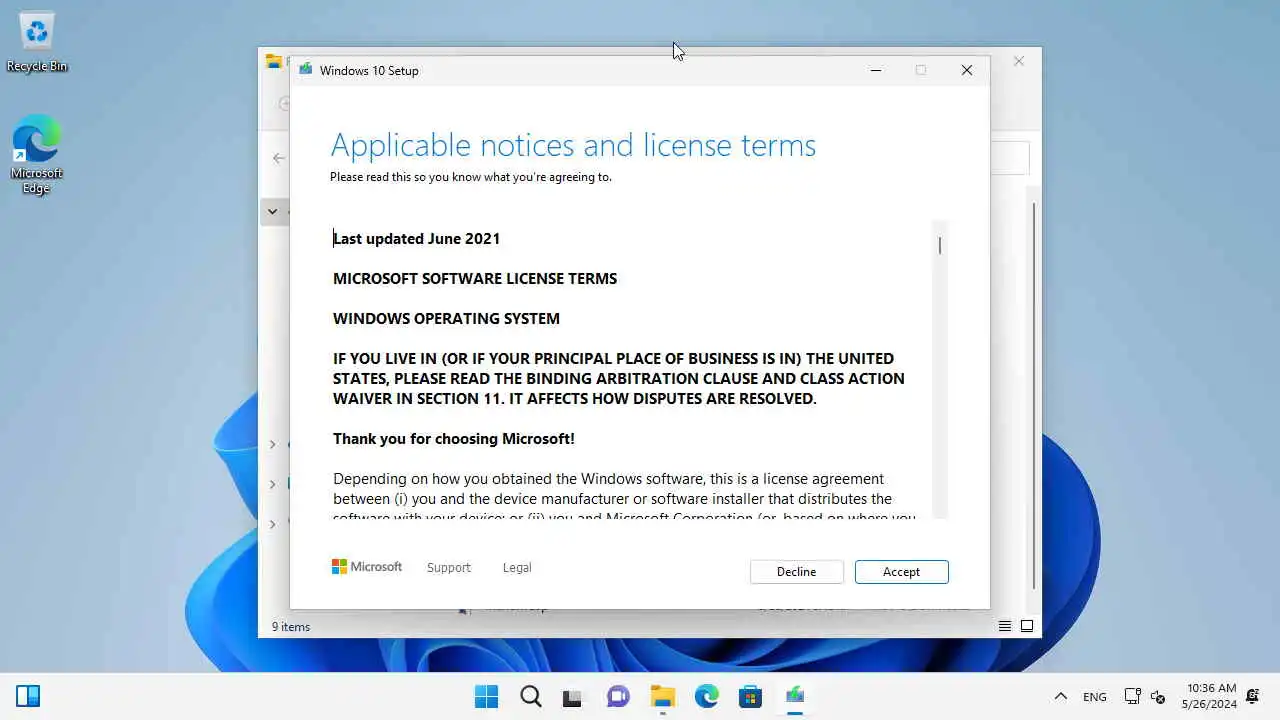
Task: Click the 'WINDOWS OPERATING SYSTEM' heading
Action: click(446, 318)
